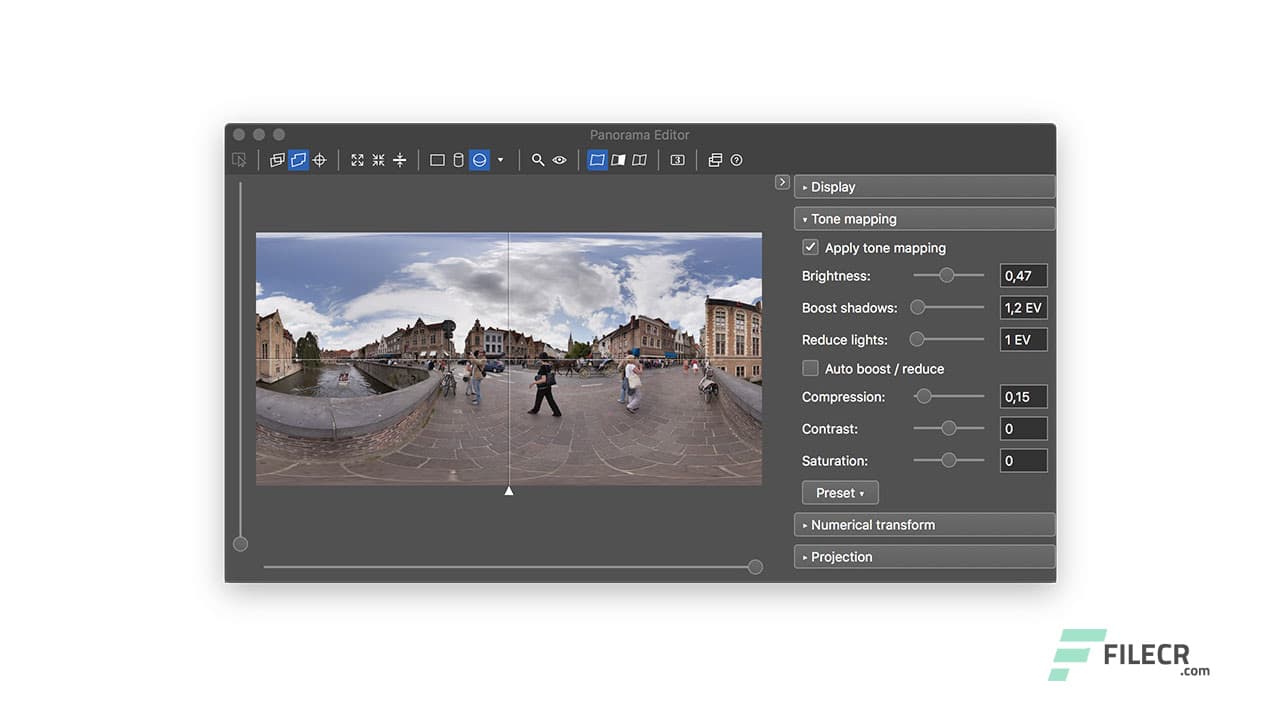Select the crosshair center-point tool
This screenshot has width=1280, height=720.
319,159
